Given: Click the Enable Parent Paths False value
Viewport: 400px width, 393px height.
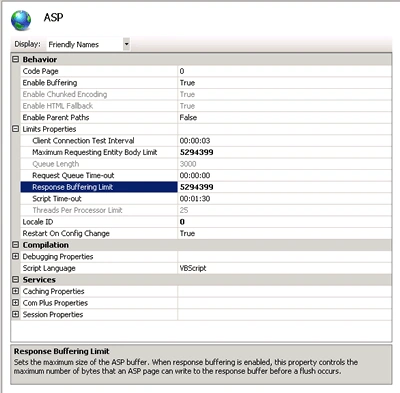Looking at the screenshot, I should coord(188,117).
